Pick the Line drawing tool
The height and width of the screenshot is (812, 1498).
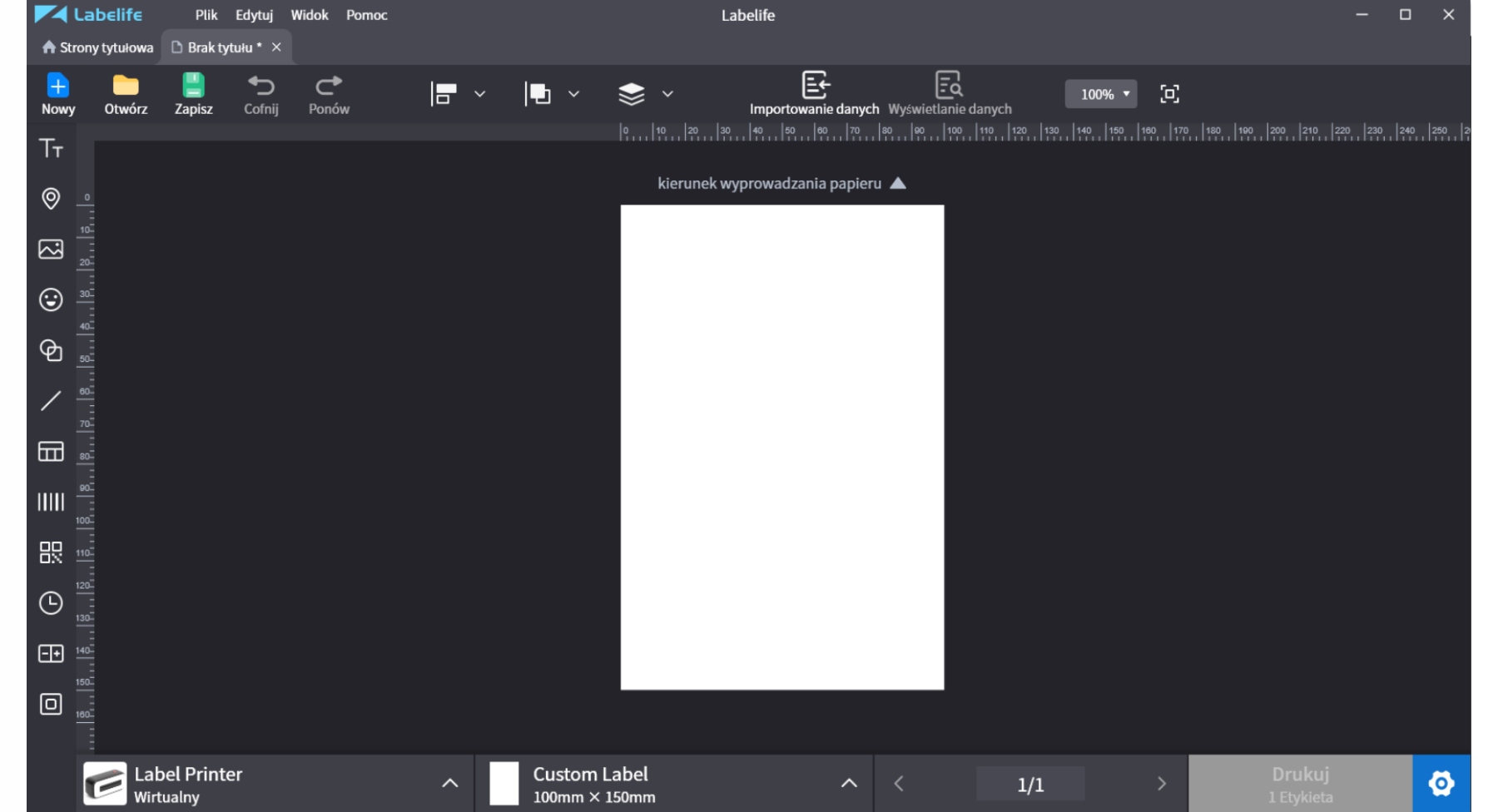point(51,401)
